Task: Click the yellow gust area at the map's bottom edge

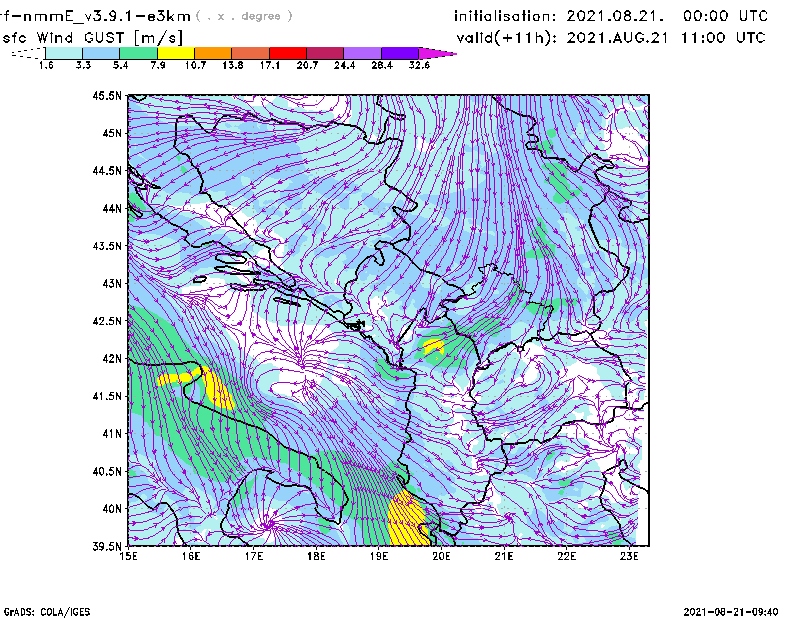Action: point(406,522)
